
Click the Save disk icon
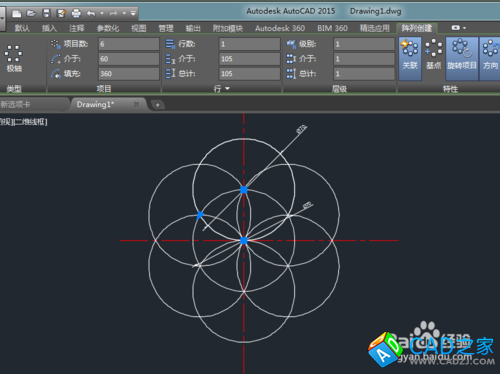[x=46, y=14]
